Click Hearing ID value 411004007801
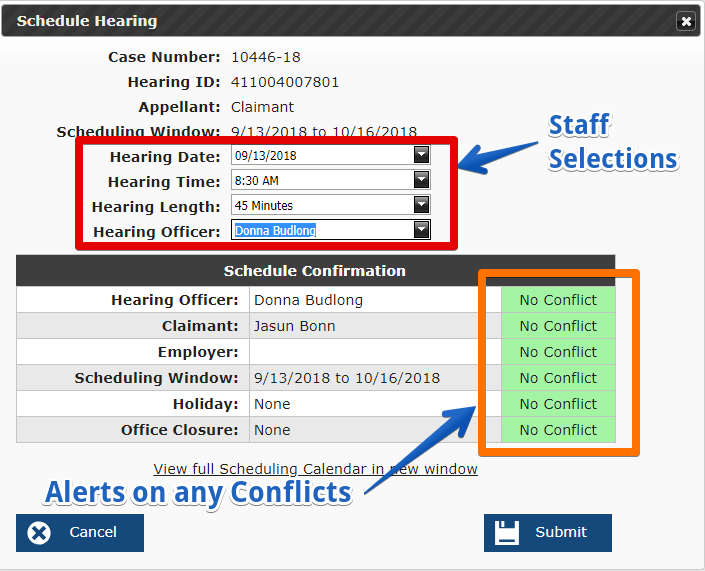This screenshot has height=571, width=705. click(285, 82)
